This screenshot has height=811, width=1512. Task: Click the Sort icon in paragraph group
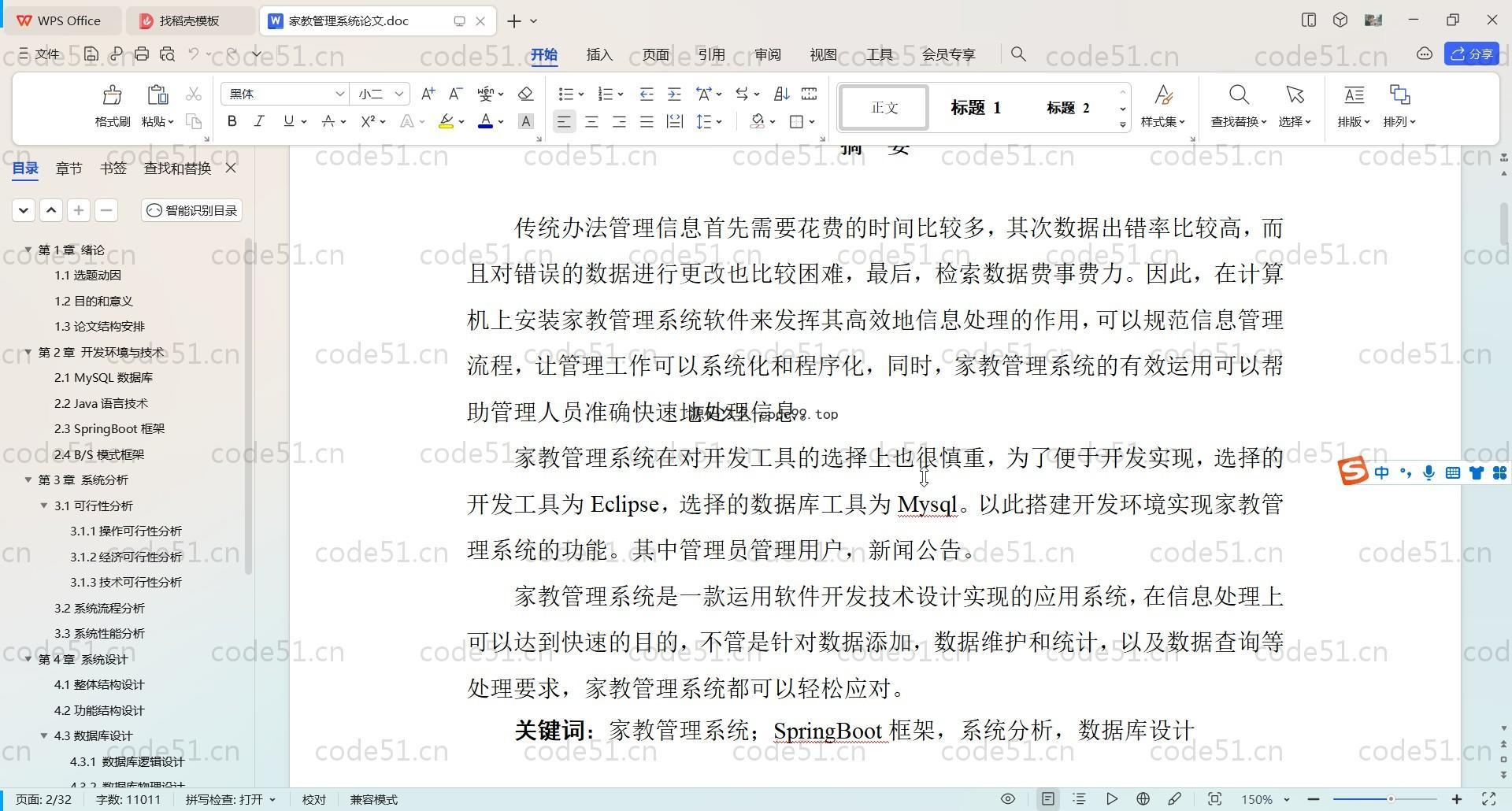[781, 94]
